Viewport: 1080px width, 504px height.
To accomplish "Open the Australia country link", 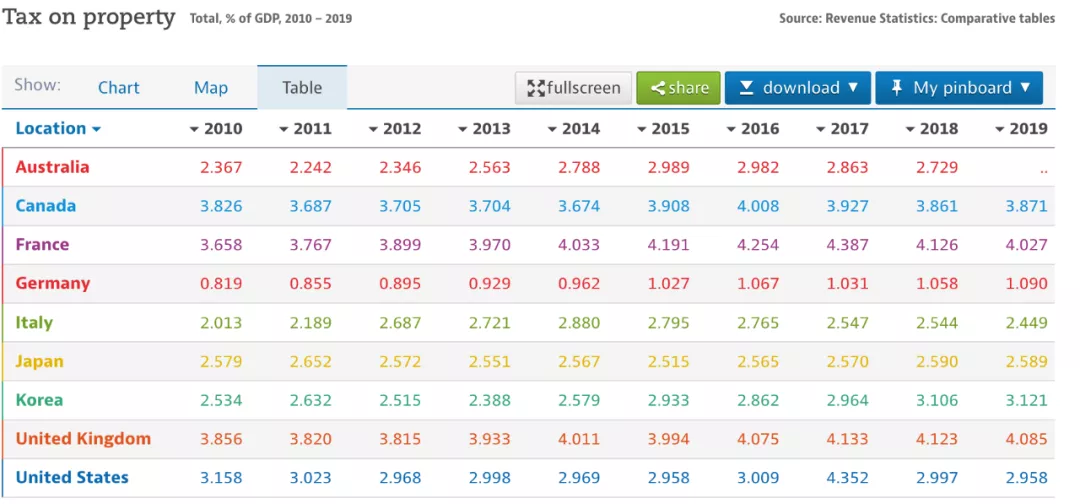I will coord(52,167).
